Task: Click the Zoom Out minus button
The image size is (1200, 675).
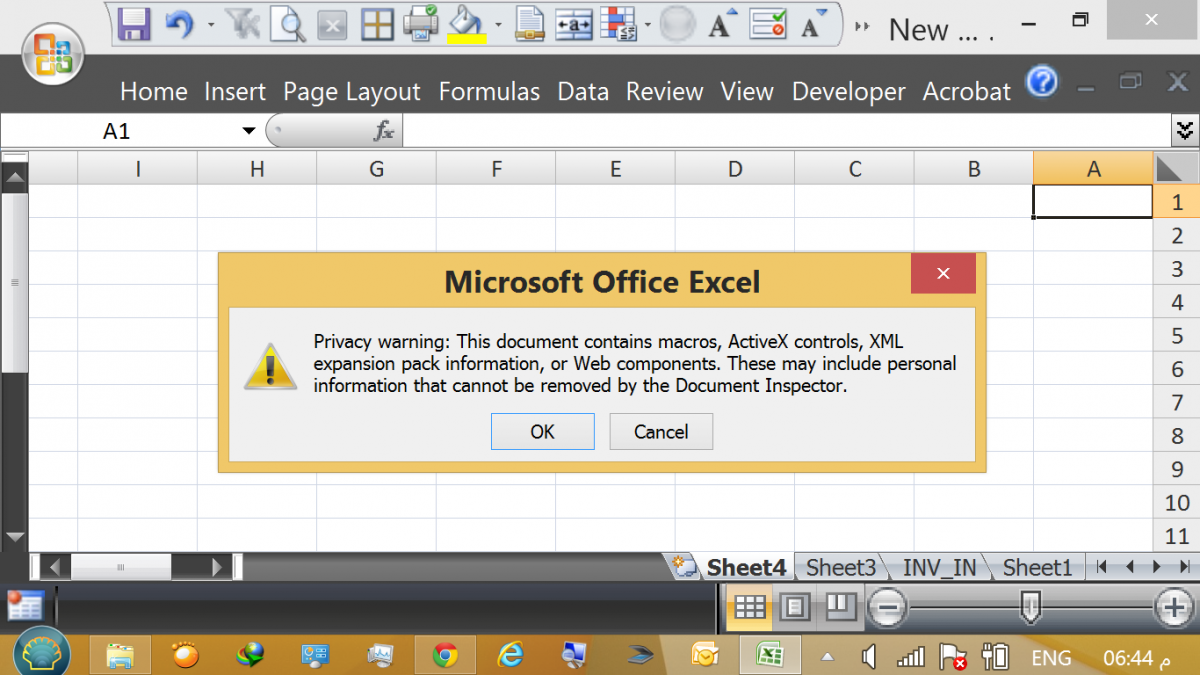Action: (887, 606)
